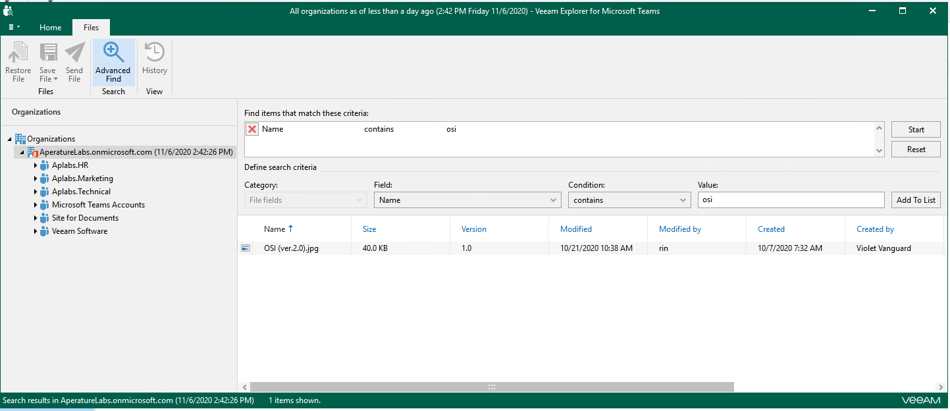Image resolution: width=950 pixels, height=411 pixels.
Task: Expand the Veeam Software tree node
Action: (x=35, y=232)
